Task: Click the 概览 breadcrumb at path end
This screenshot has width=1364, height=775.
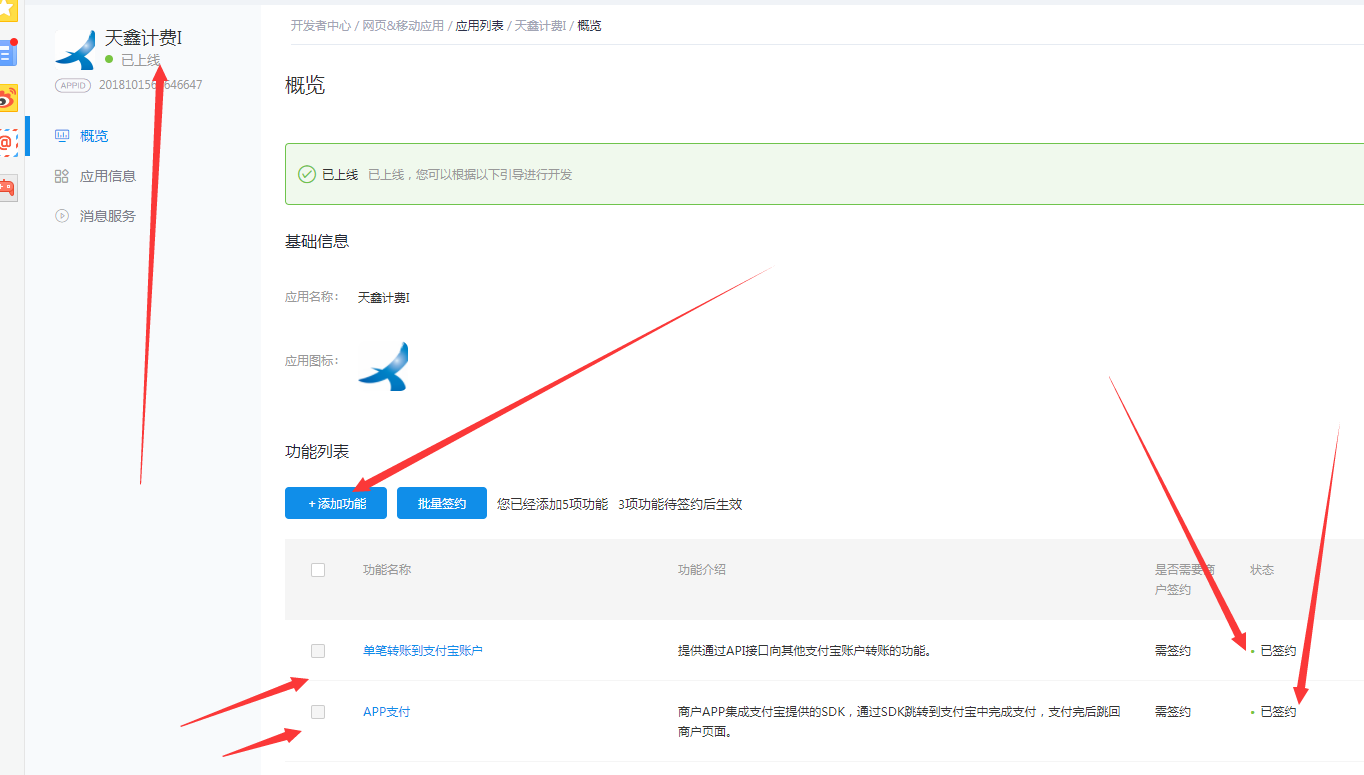Action: [589, 26]
